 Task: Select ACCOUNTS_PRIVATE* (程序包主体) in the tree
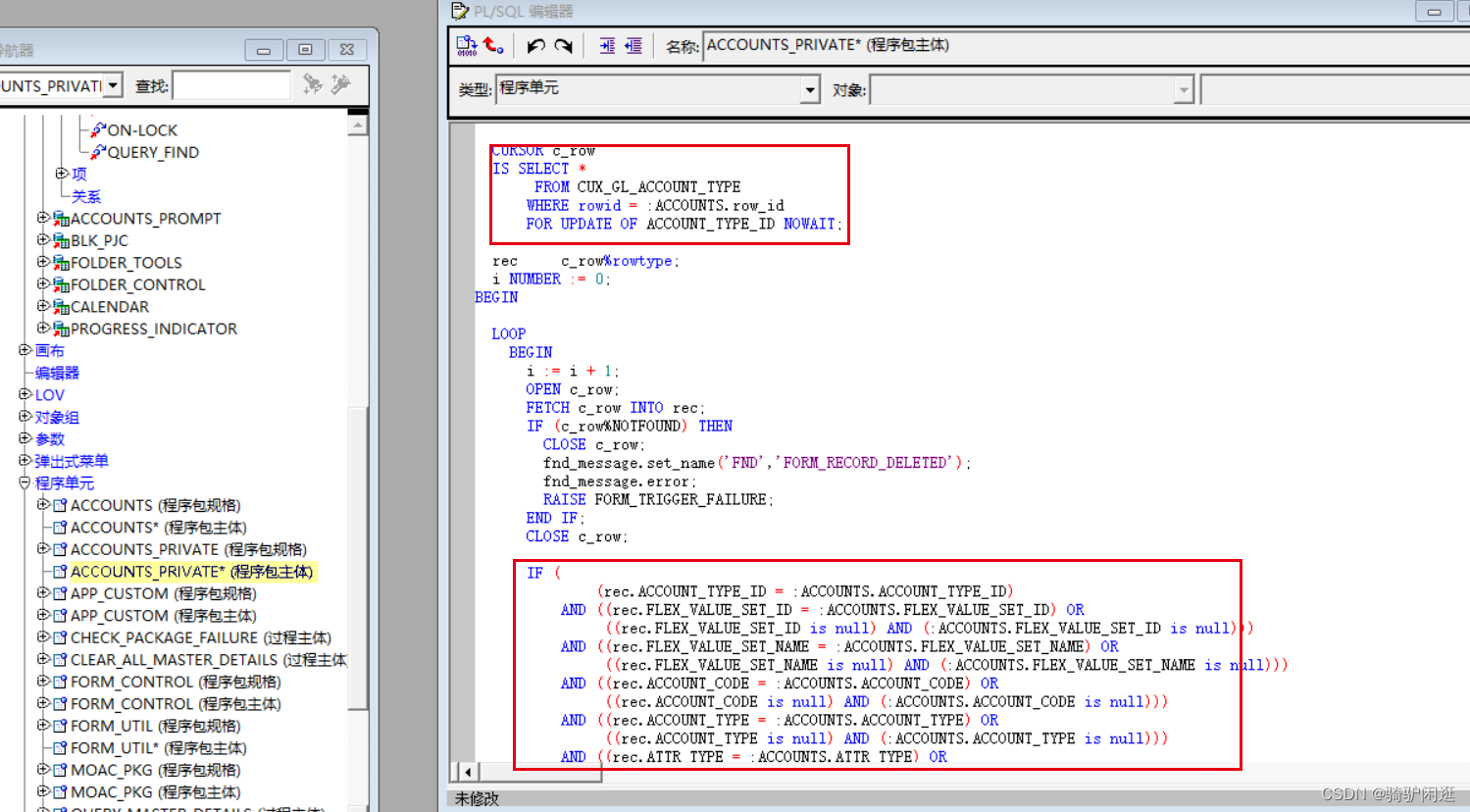click(x=191, y=572)
